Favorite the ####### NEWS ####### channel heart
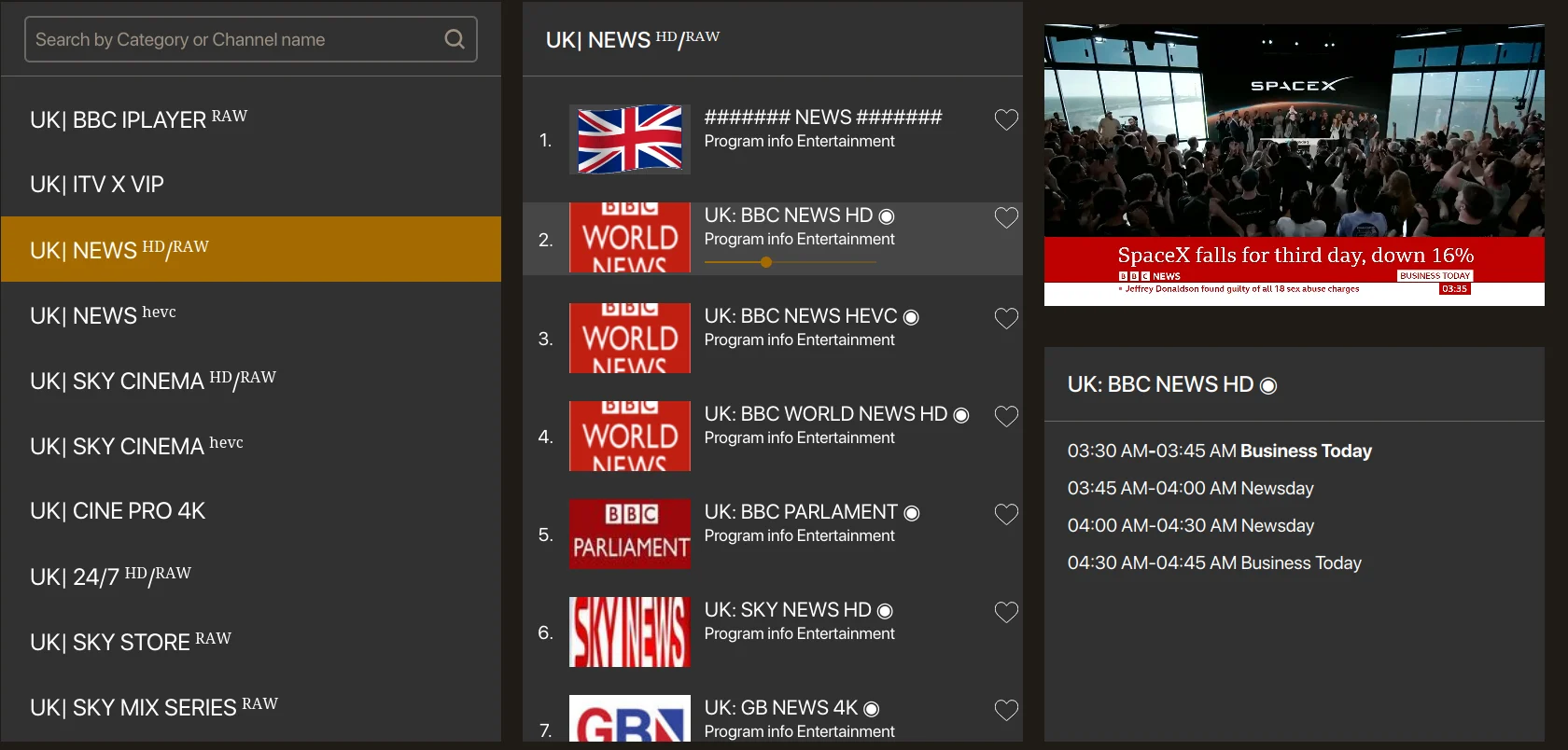The image size is (1568, 750). [1006, 119]
